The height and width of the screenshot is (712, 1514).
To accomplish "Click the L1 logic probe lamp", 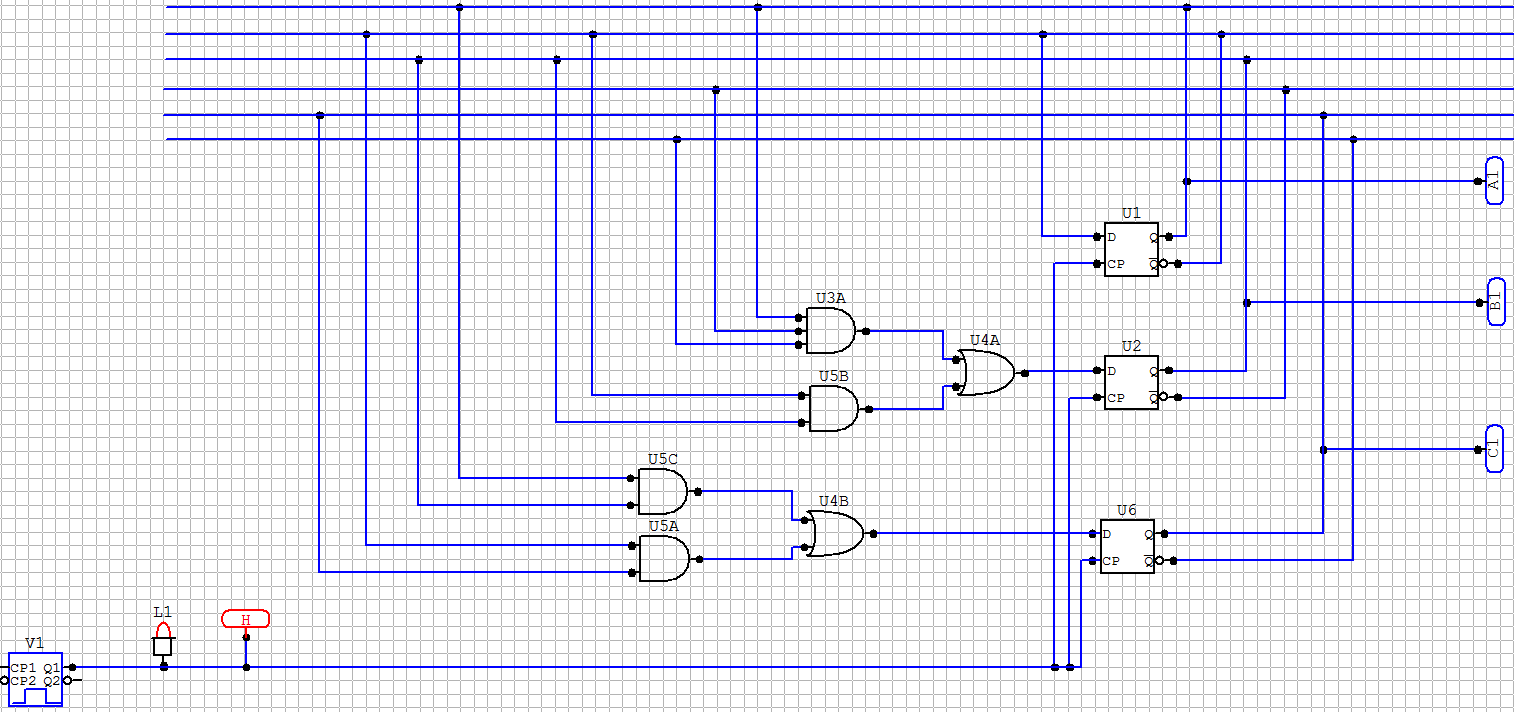I will [164, 641].
